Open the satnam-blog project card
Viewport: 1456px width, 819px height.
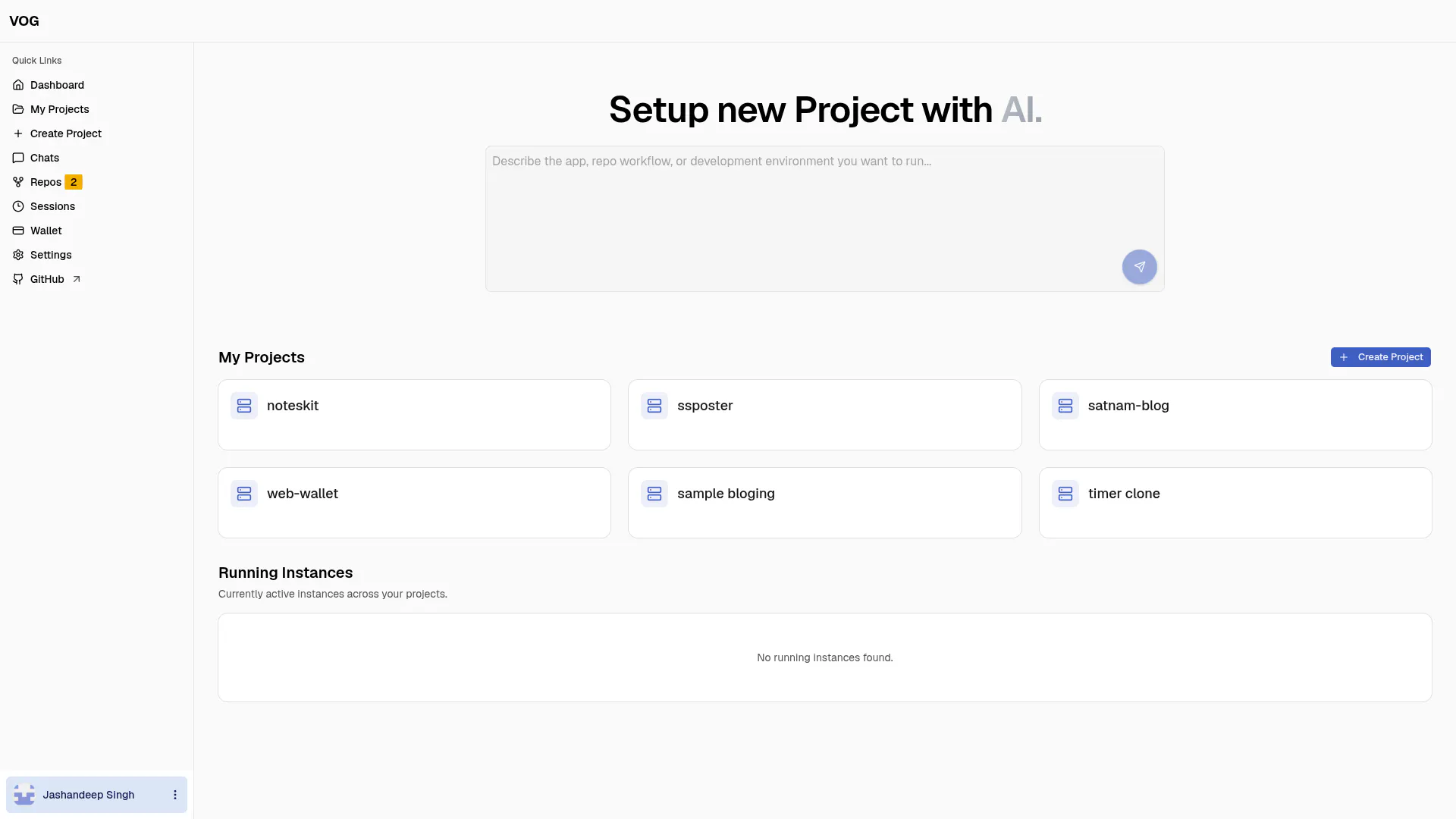pyautogui.click(x=1235, y=415)
